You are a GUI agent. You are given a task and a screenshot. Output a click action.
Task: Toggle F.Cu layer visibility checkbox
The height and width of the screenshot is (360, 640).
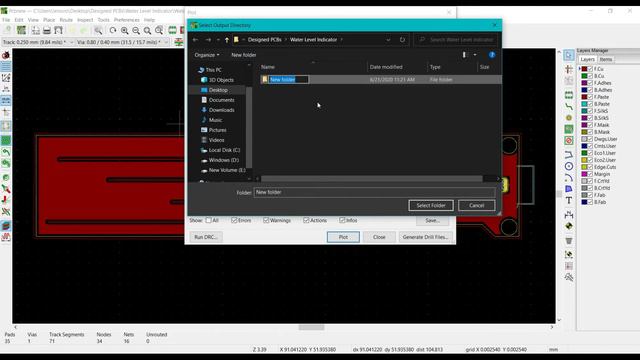tap(590, 69)
